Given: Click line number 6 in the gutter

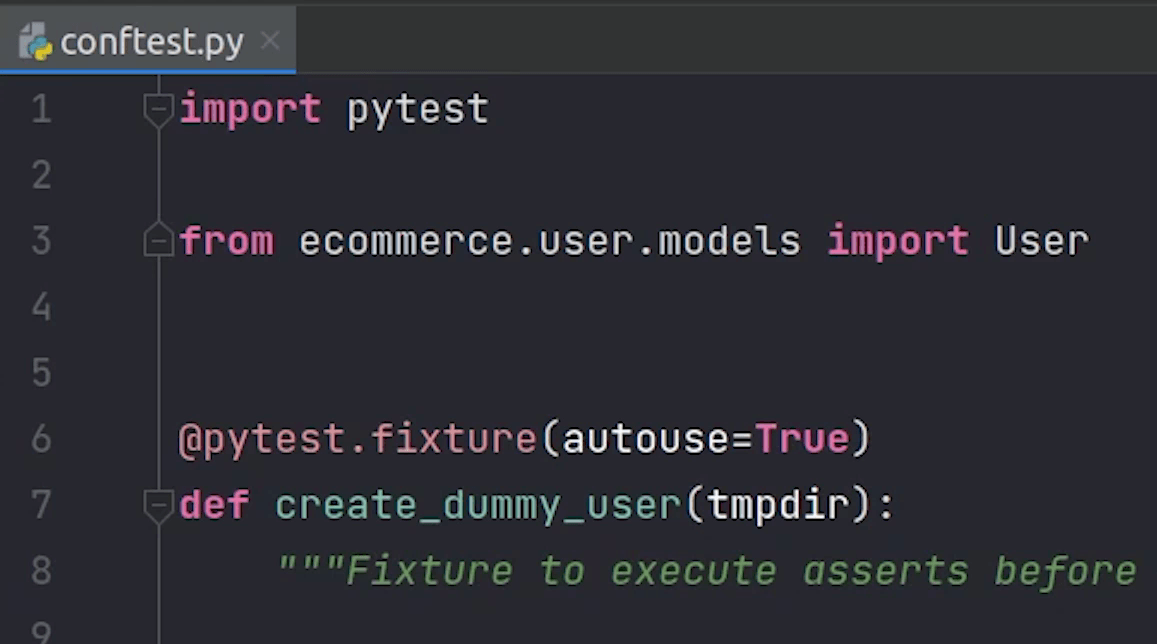Looking at the screenshot, I should tap(41, 439).
